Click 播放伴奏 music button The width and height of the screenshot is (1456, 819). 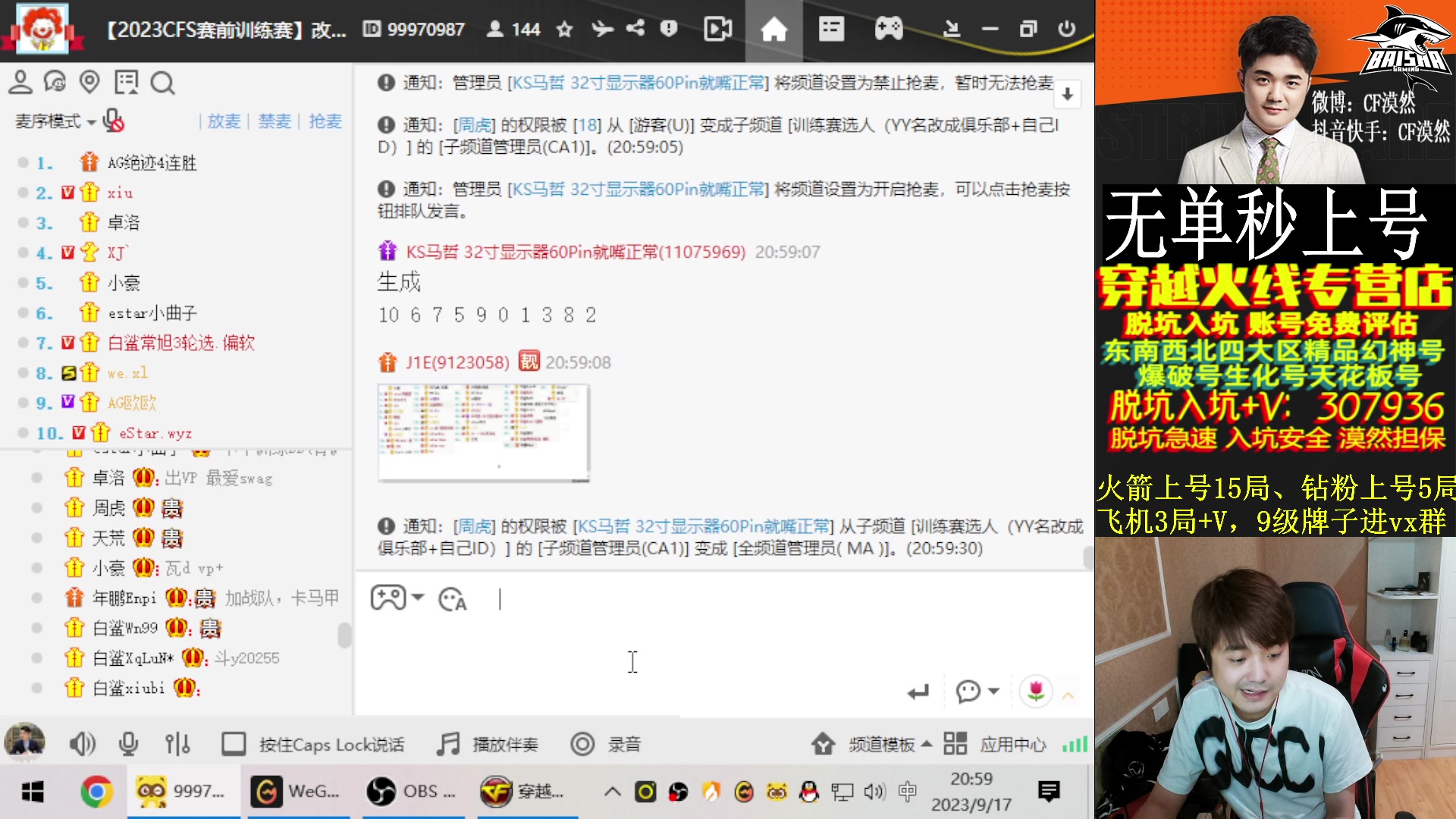(488, 745)
